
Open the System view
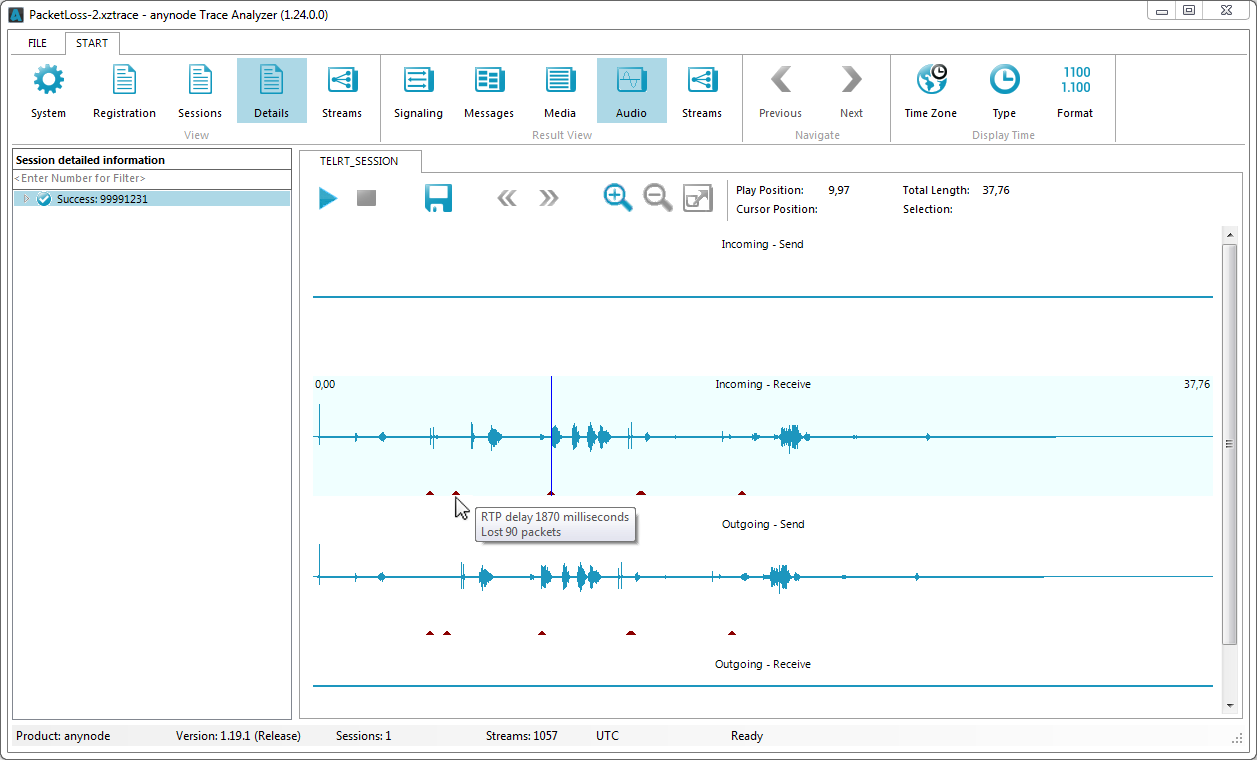tap(48, 91)
